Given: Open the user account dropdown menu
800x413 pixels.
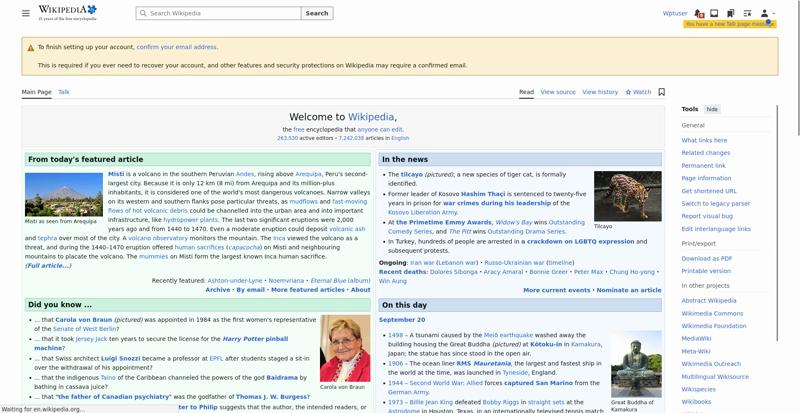Looking at the screenshot, I should pos(767,13).
